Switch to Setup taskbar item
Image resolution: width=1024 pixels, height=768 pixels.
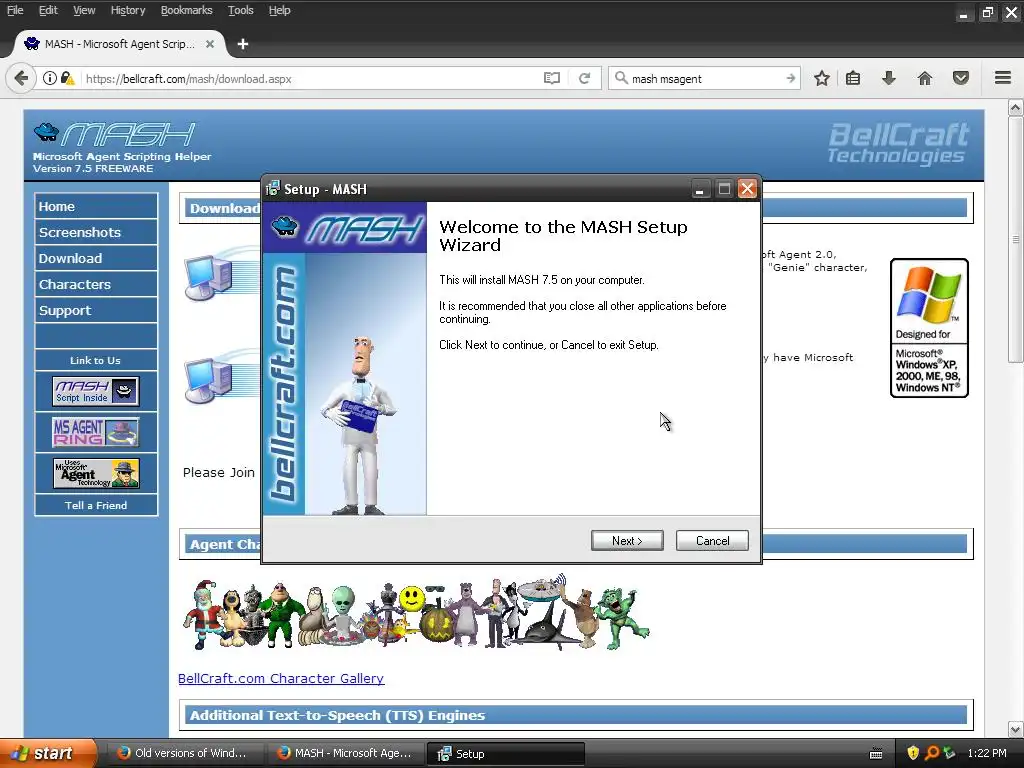(505, 754)
